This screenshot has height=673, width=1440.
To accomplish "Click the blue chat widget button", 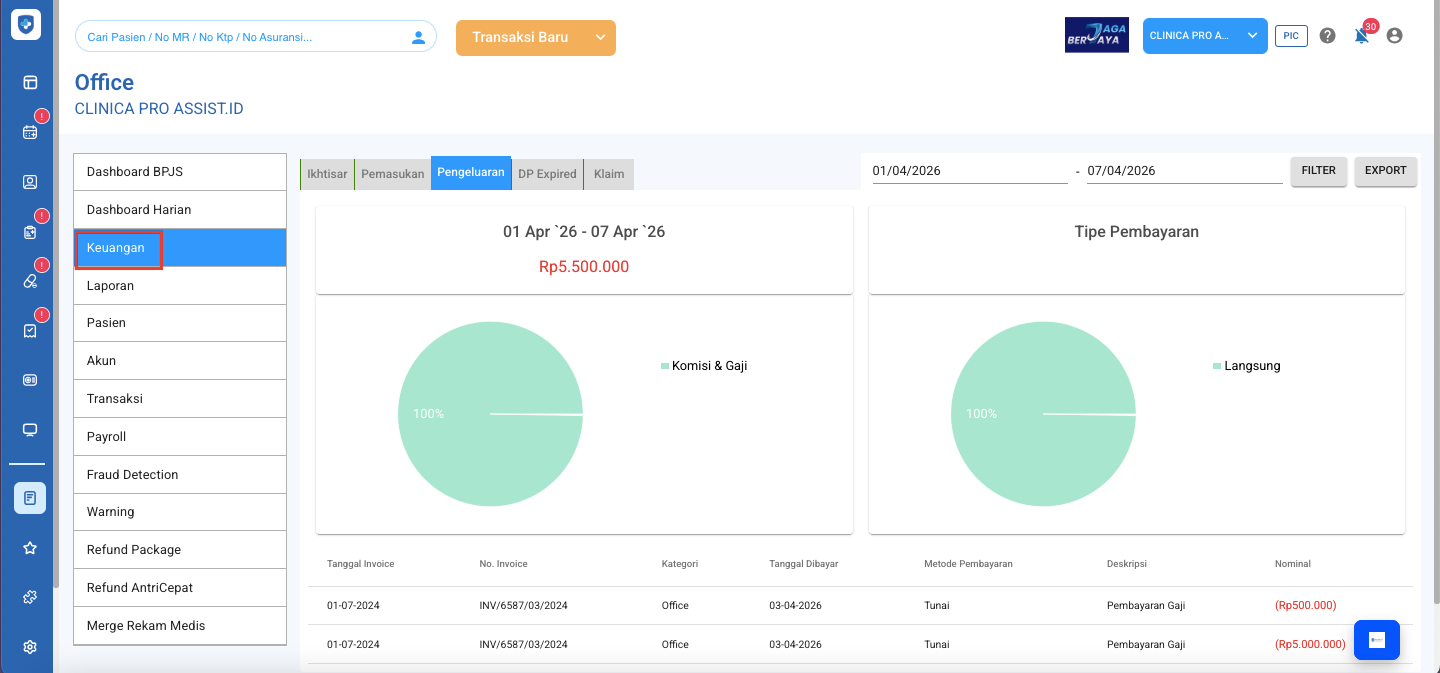I will coord(1376,640).
